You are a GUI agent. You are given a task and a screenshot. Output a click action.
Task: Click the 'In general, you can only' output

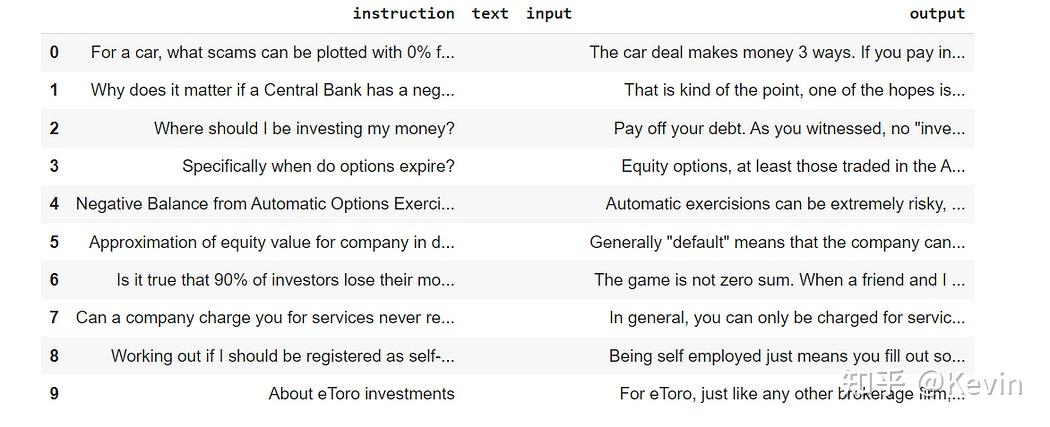(x=787, y=318)
